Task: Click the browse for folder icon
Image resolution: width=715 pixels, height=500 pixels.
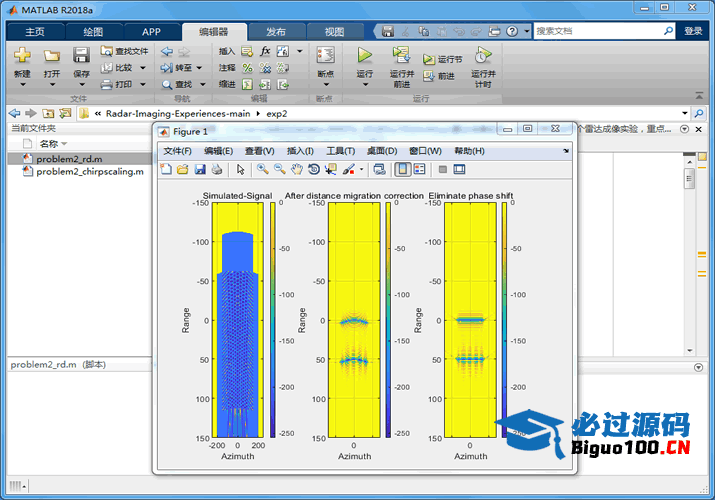Action: tap(65, 113)
